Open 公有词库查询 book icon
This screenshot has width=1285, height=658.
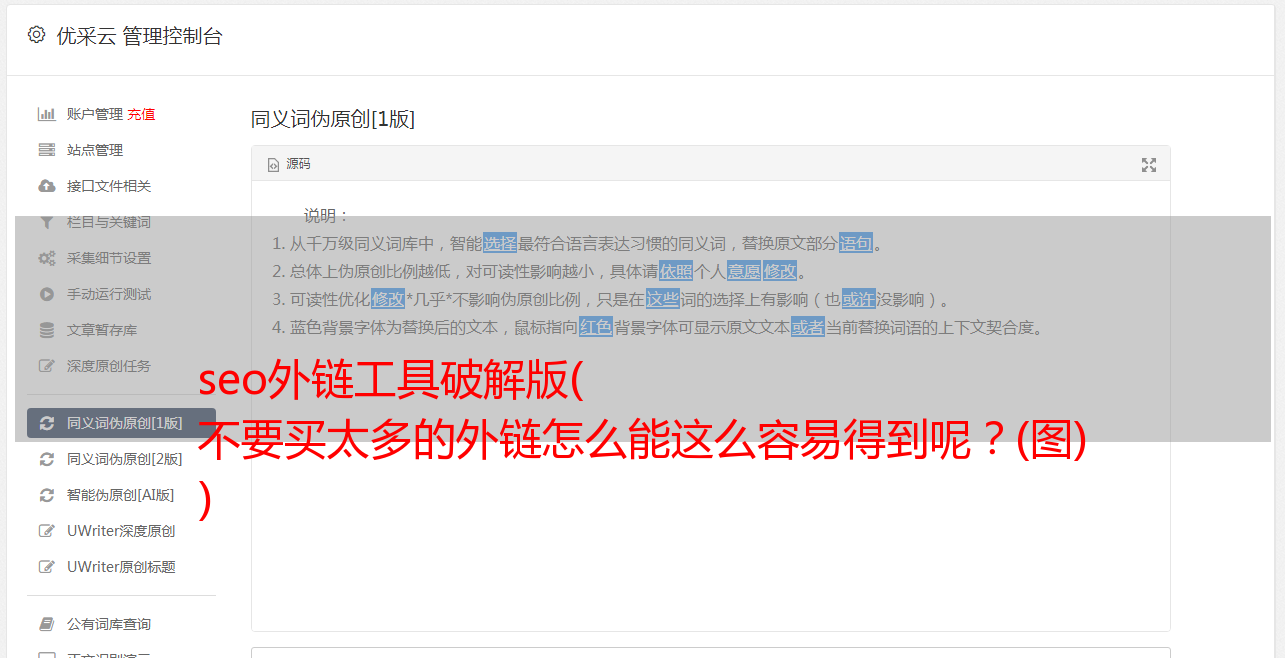(x=46, y=624)
